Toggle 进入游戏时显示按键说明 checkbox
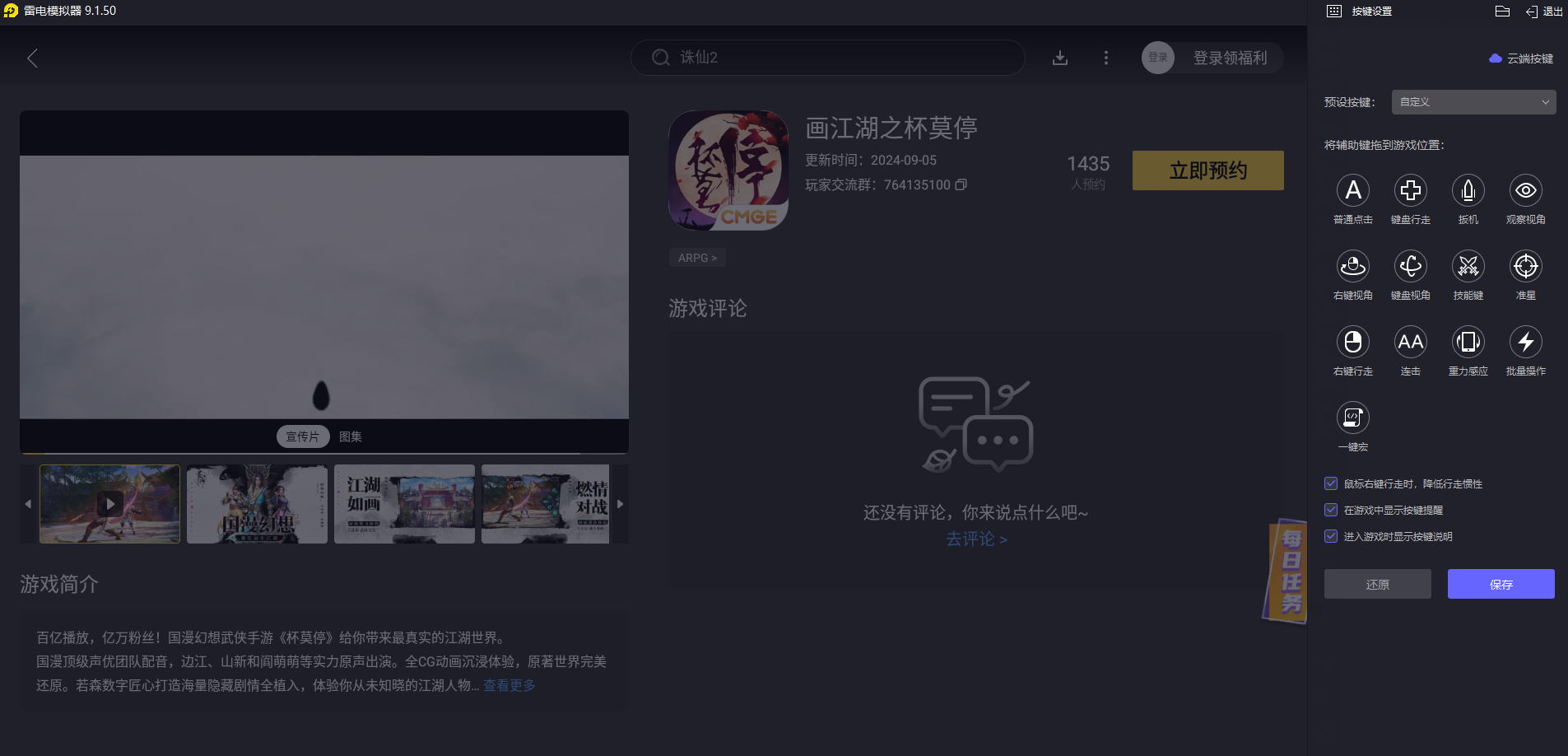 (1331, 536)
